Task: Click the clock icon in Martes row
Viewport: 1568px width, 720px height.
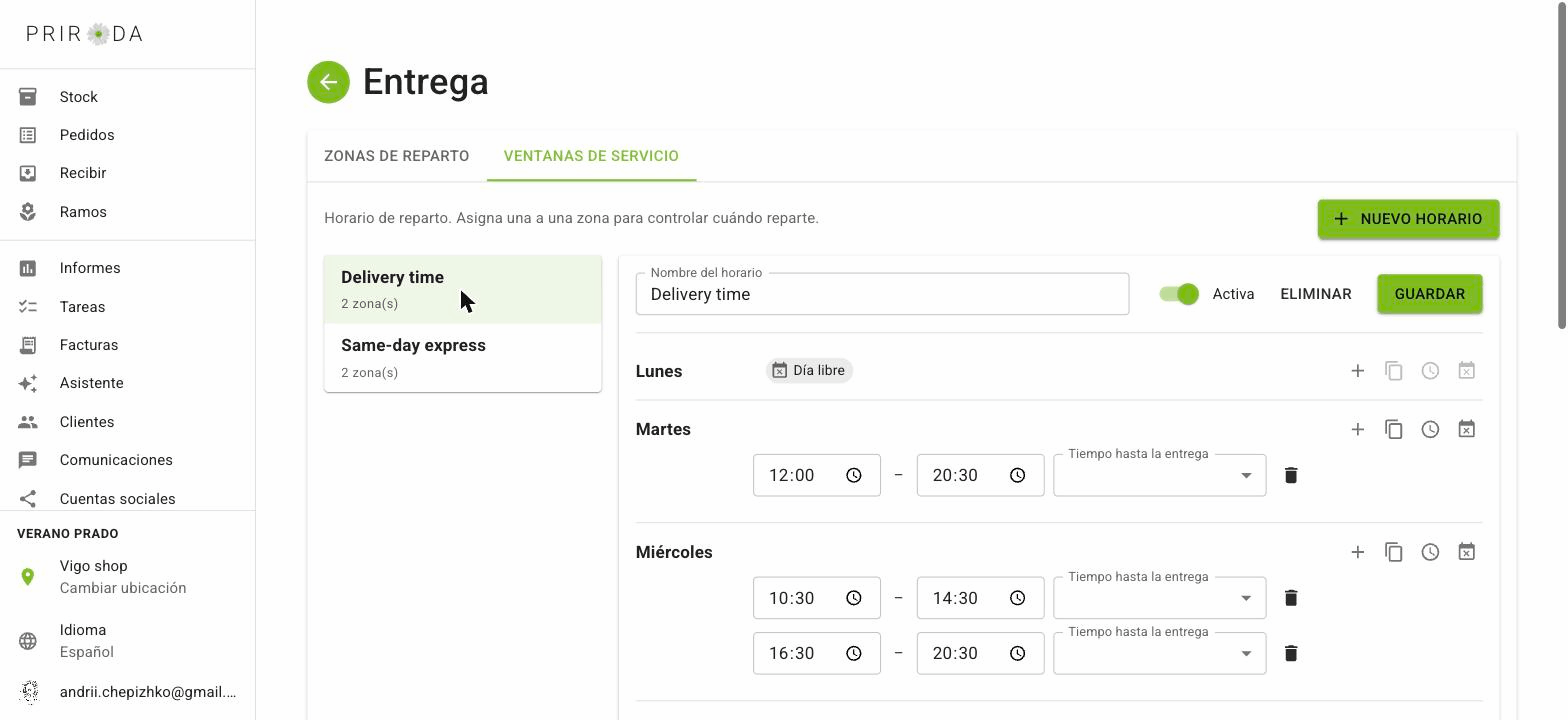Action: 1430,429
